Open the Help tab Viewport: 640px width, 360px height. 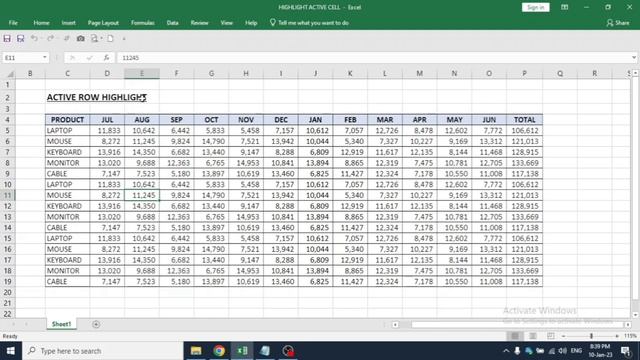pyautogui.click(x=251, y=23)
